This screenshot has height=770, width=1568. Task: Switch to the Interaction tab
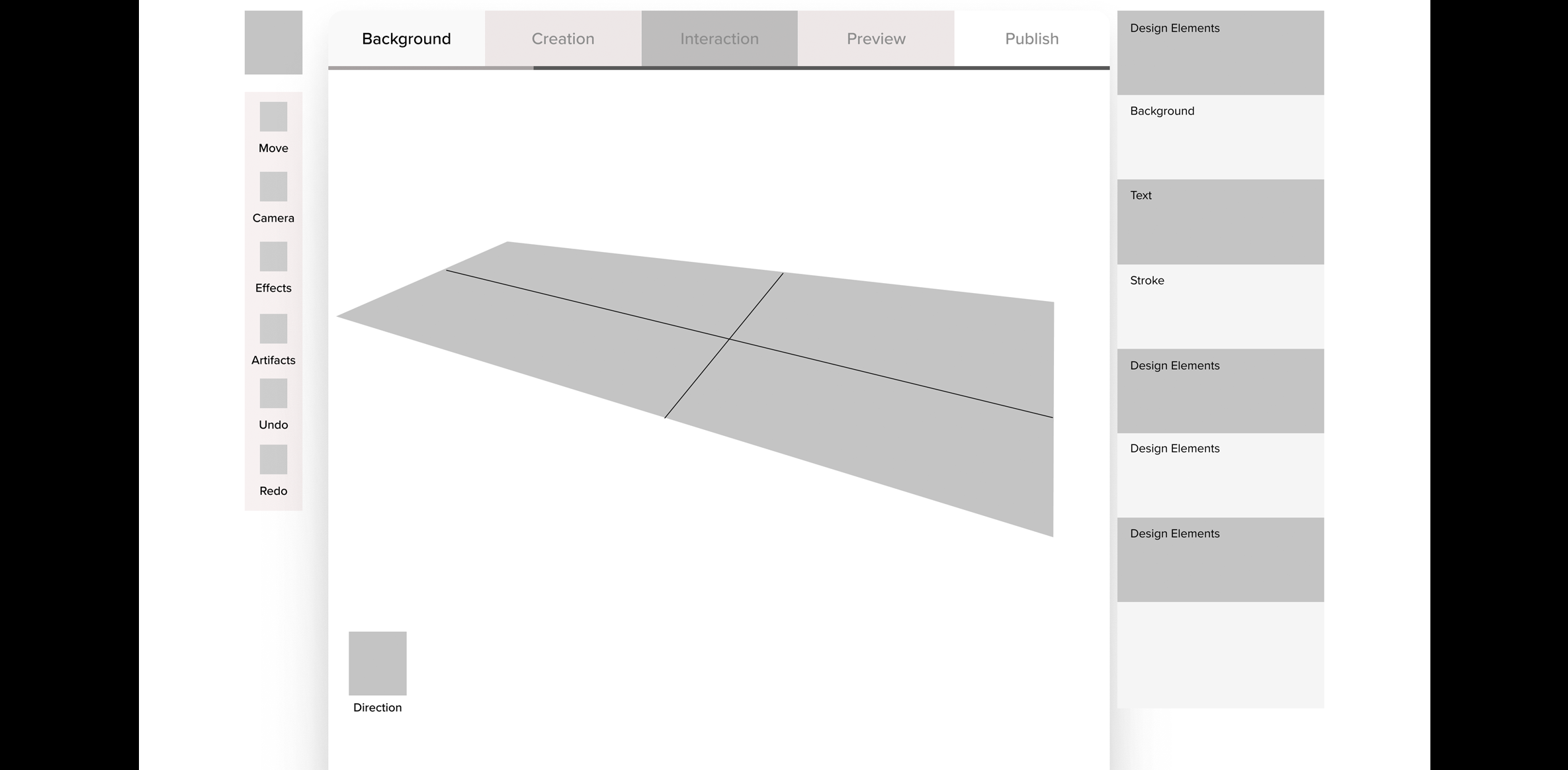[x=718, y=39]
